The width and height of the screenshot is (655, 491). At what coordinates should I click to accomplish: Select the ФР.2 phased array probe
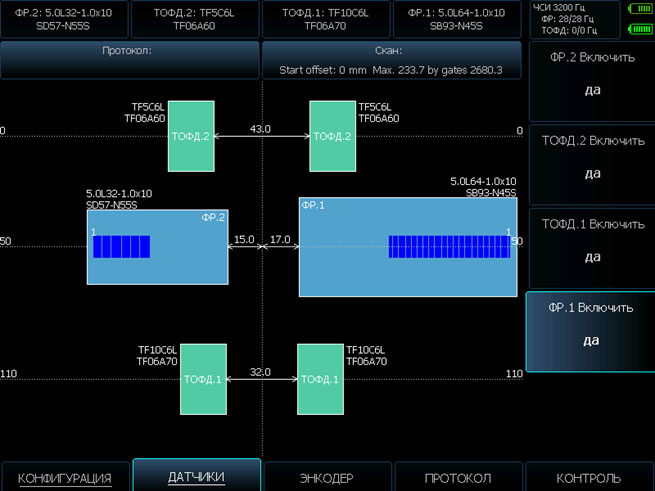(157, 247)
